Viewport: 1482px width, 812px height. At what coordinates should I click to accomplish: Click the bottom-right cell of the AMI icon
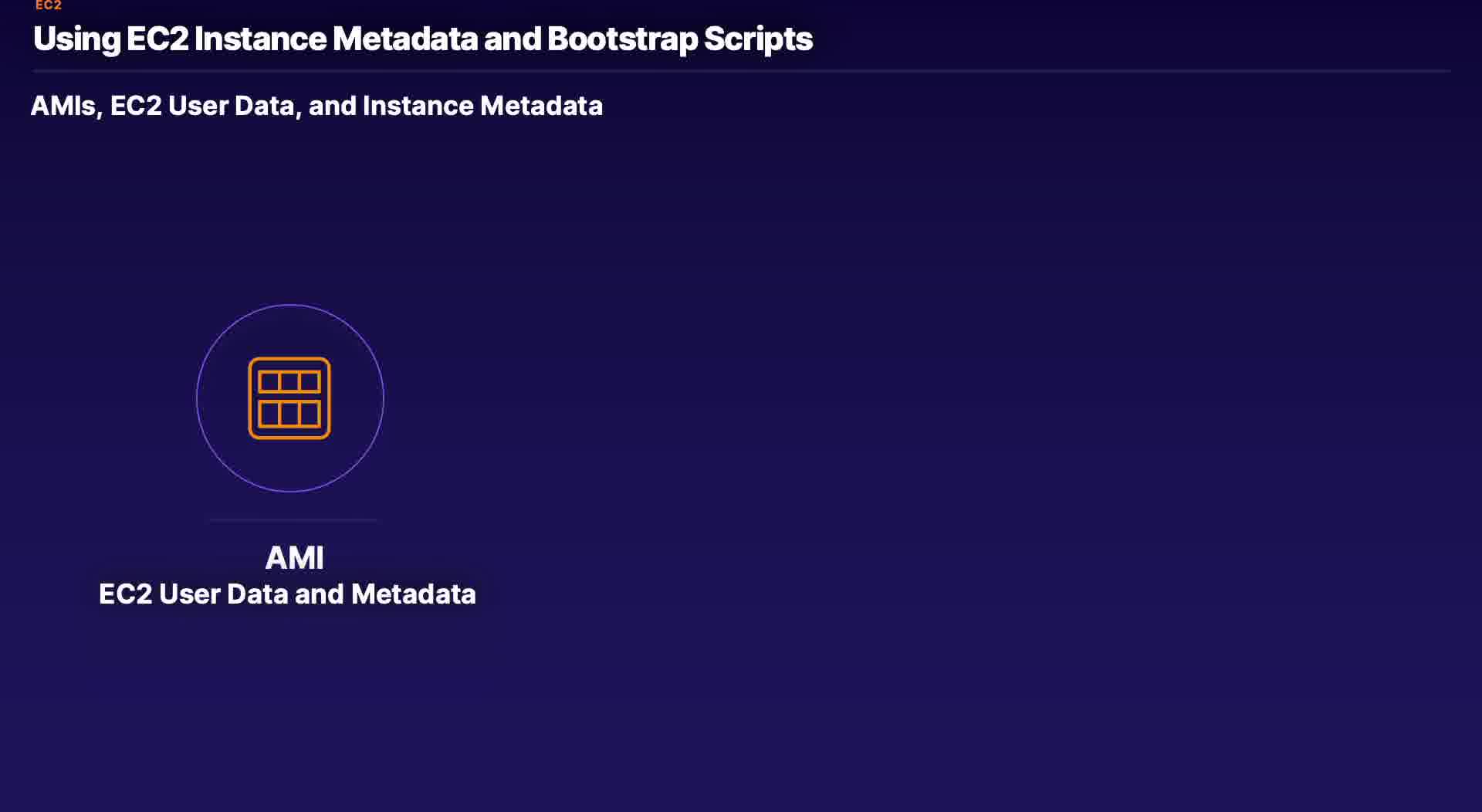[x=310, y=414]
